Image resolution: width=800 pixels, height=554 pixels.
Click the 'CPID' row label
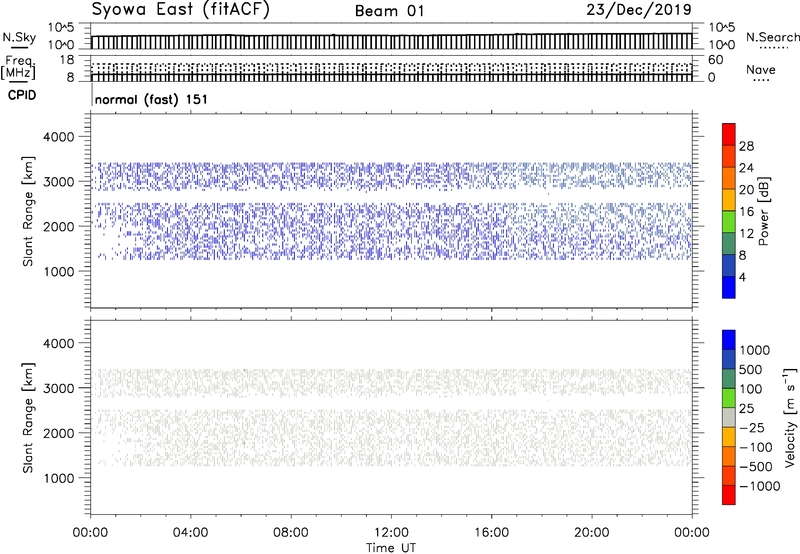[x=22, y=95]
